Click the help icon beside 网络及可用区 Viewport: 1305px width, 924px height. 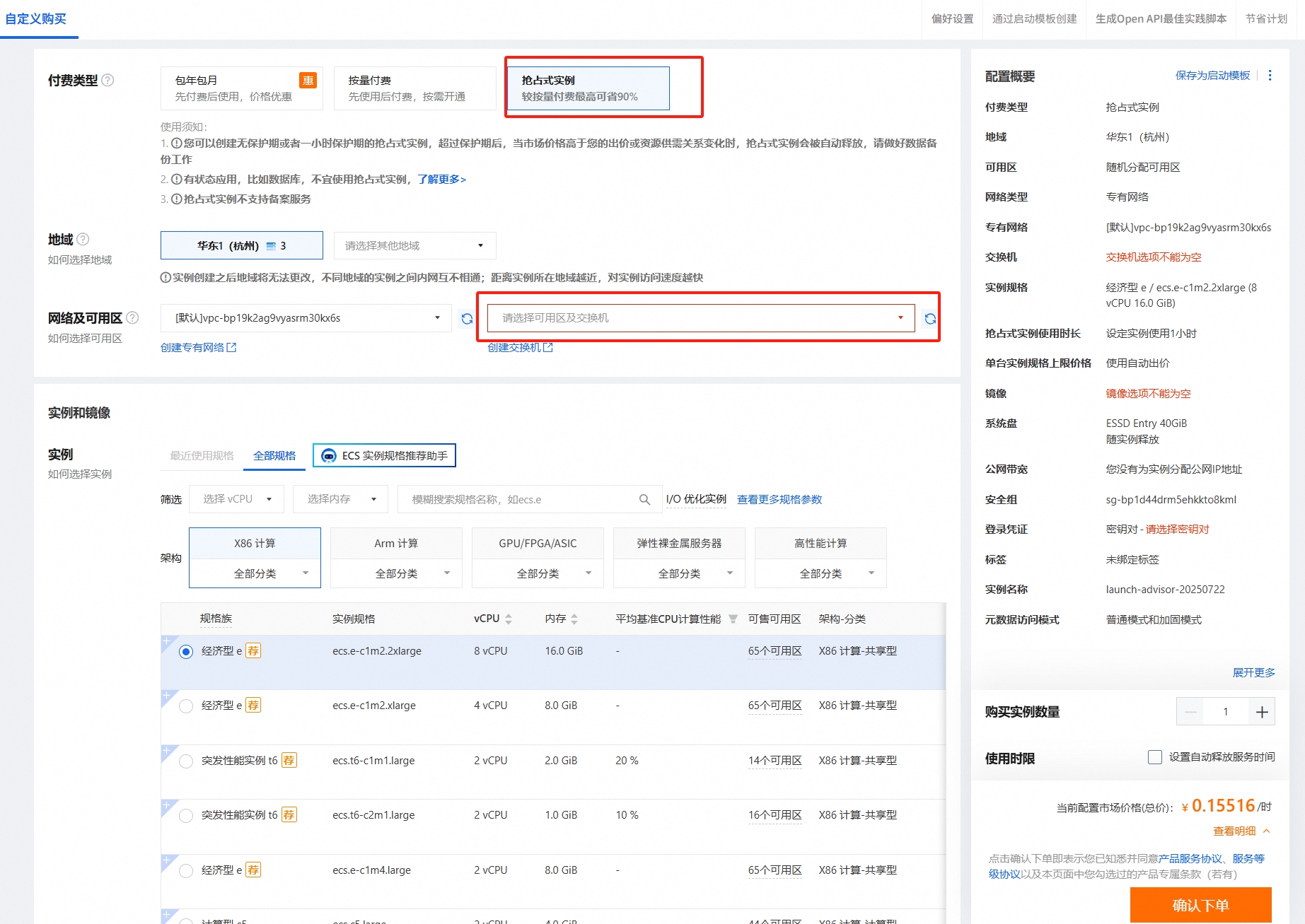(x=132, y=318)
